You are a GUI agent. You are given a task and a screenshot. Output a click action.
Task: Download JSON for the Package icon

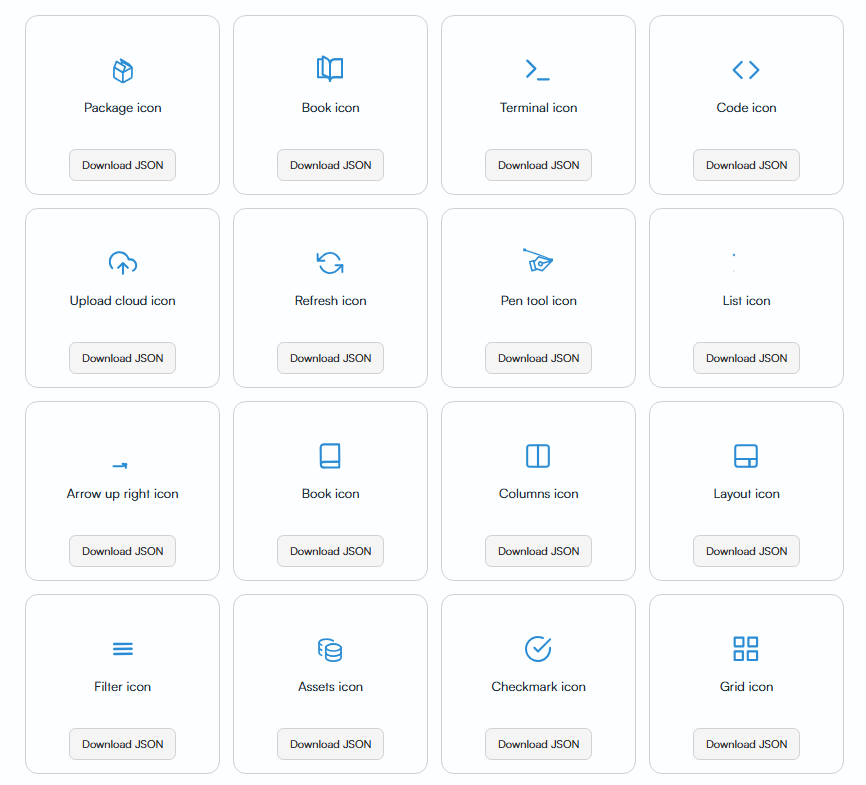[x=122, y=165]
